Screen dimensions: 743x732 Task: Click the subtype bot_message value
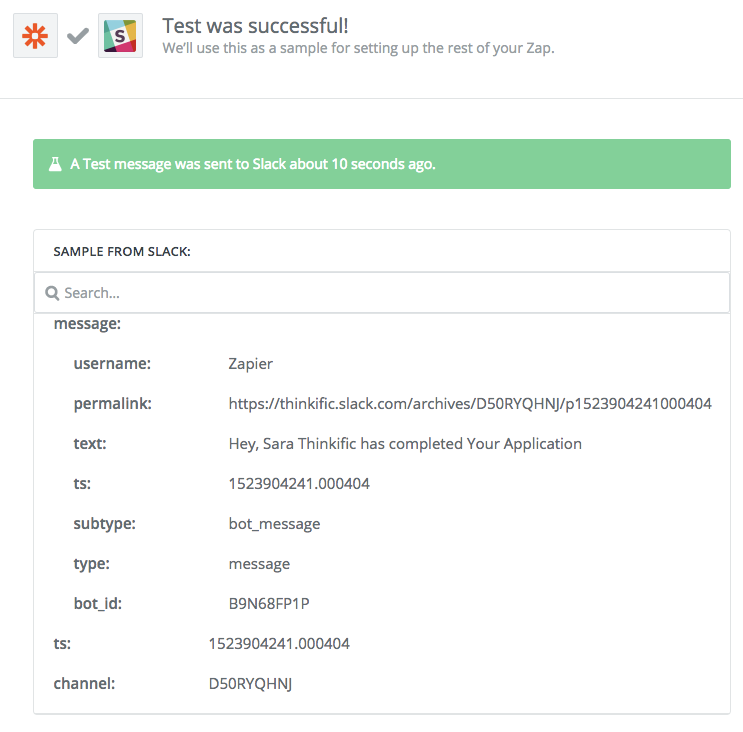tap(274, 524)
